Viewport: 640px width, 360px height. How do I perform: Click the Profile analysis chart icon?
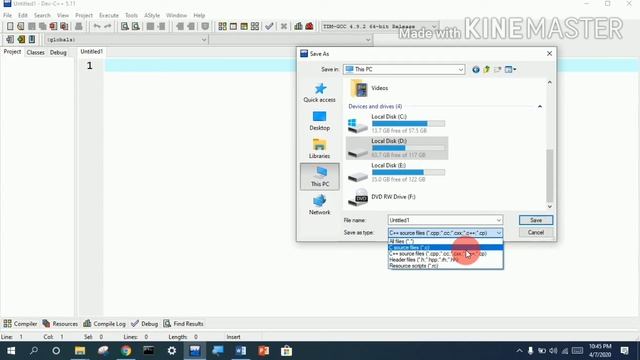click(x=298, y=26)
